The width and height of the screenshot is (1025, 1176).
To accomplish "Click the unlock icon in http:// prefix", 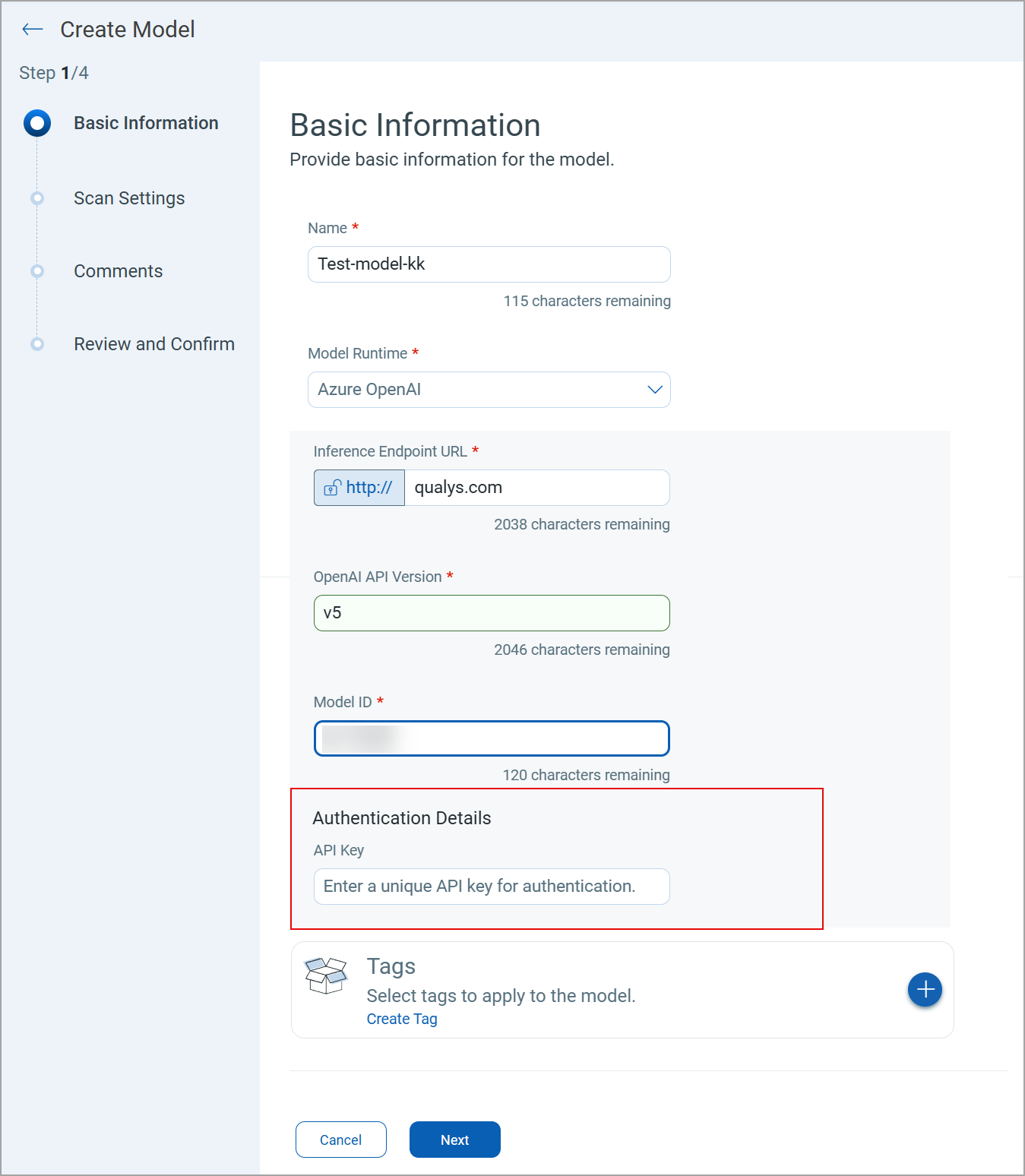I will pyautogui.click(x=333, y=488).
